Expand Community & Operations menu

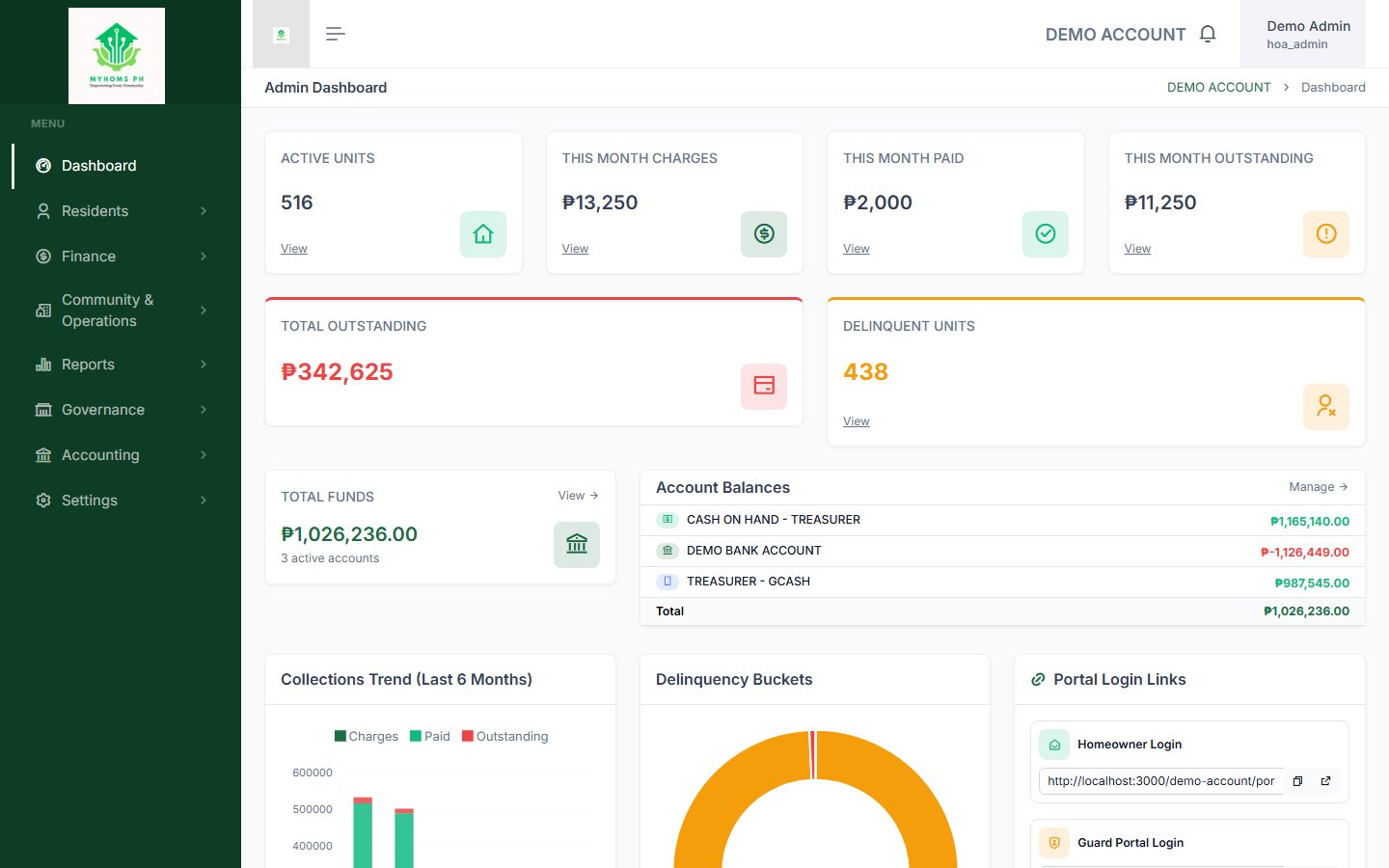(x=121, y=311)
